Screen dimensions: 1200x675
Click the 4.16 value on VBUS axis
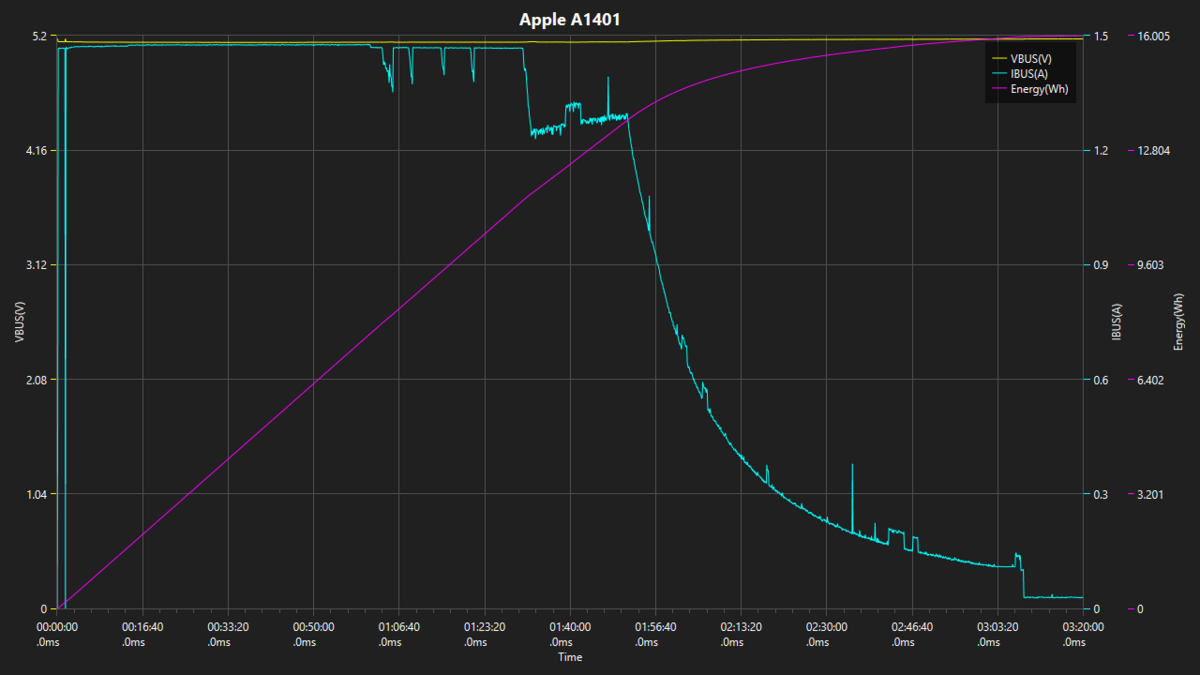[37, 150]
